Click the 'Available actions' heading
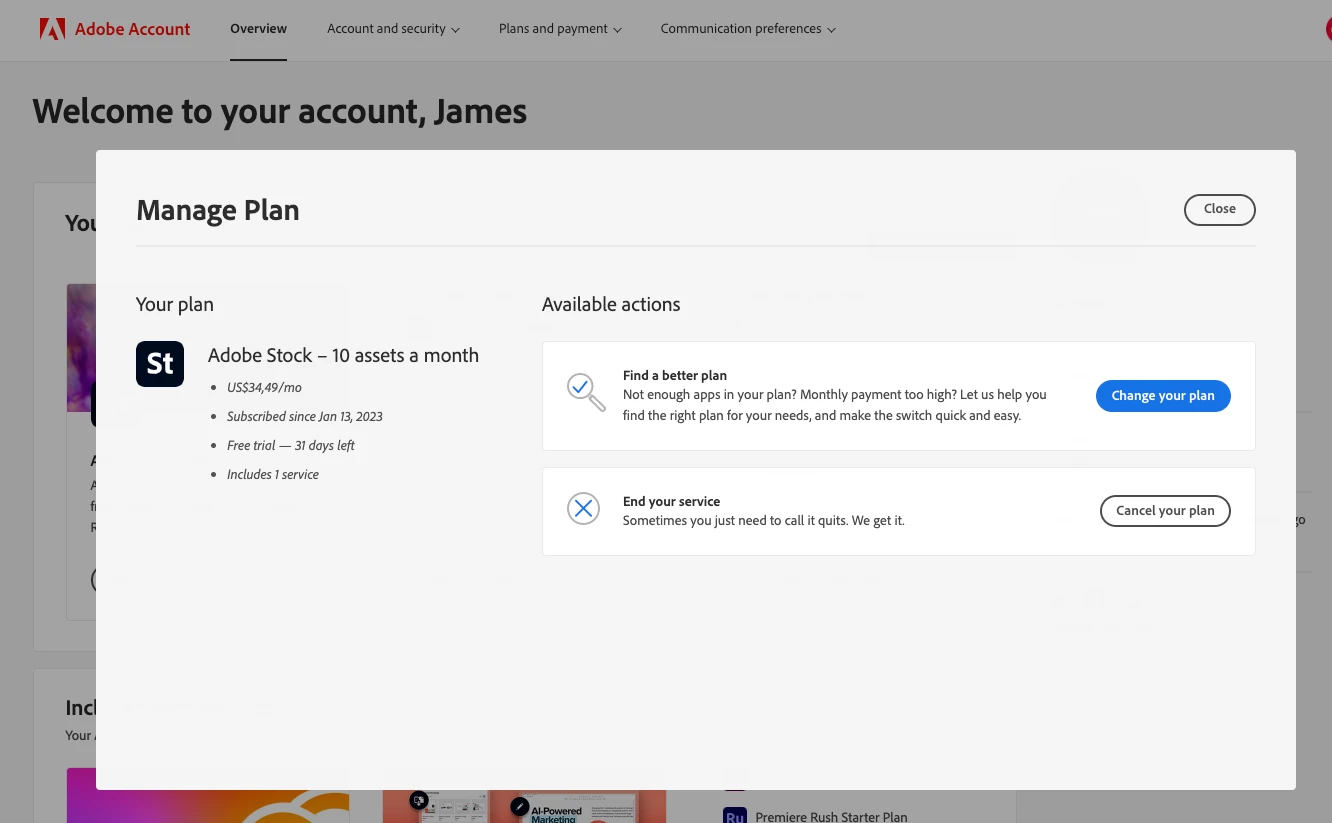The image size is (1332, 823). click(611, 304)
